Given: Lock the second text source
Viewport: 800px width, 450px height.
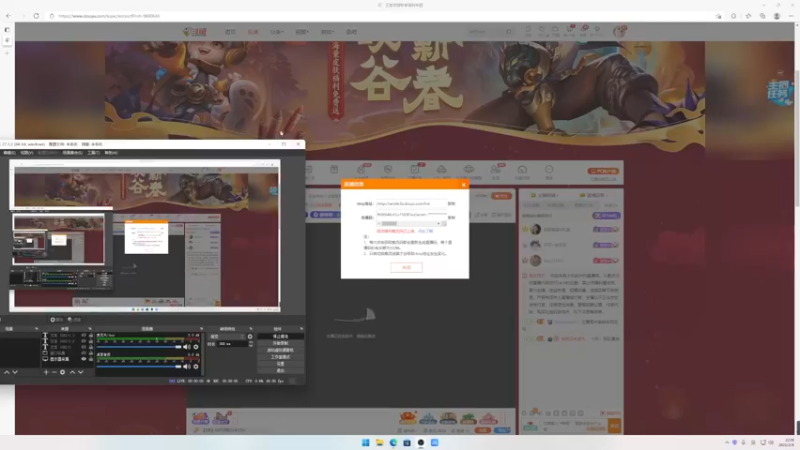Looking at the screenshot, I should pos(91,341).
